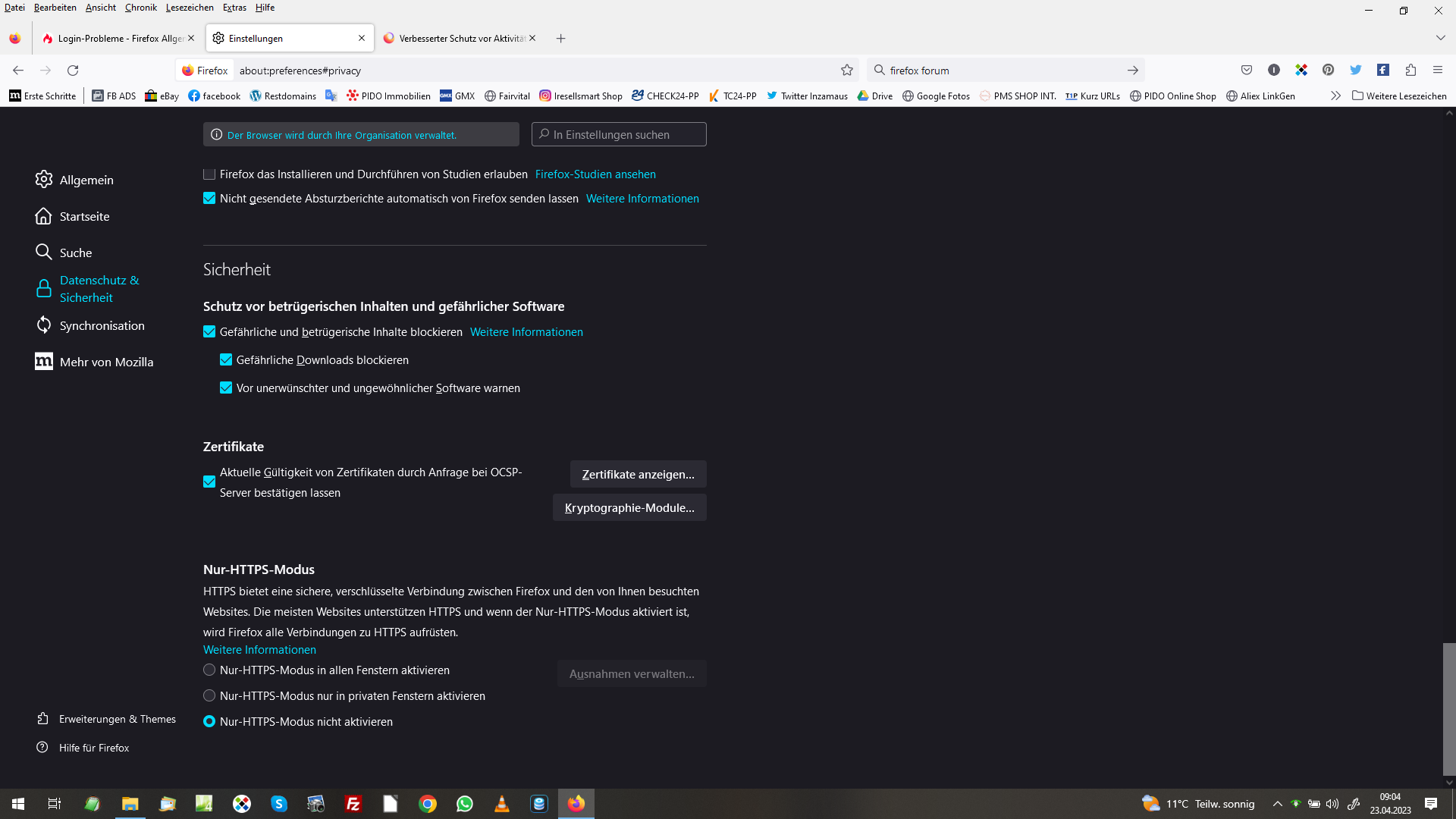1456x819 pixels.
Task: Click the In Einstellungen suchen field
Action: pos(620,135)
